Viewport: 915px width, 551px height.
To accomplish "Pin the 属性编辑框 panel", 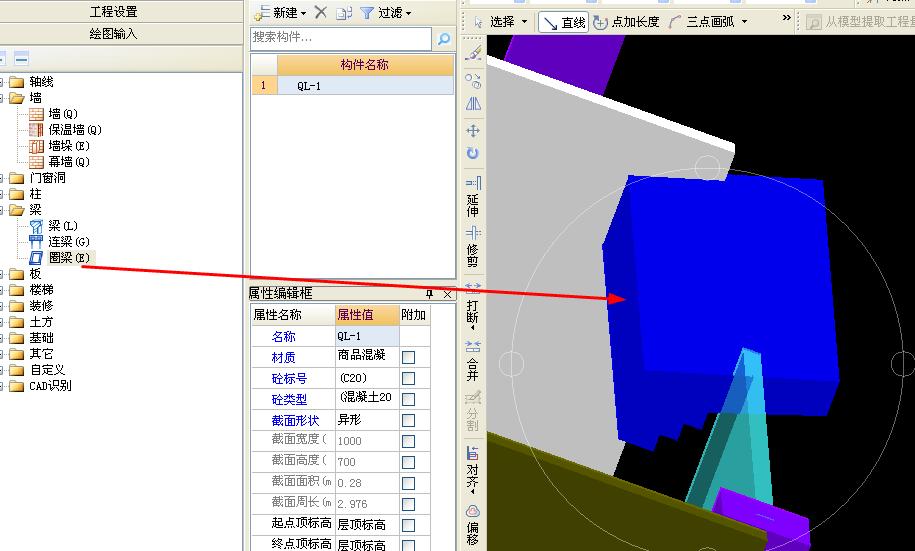I will [430, 294].
